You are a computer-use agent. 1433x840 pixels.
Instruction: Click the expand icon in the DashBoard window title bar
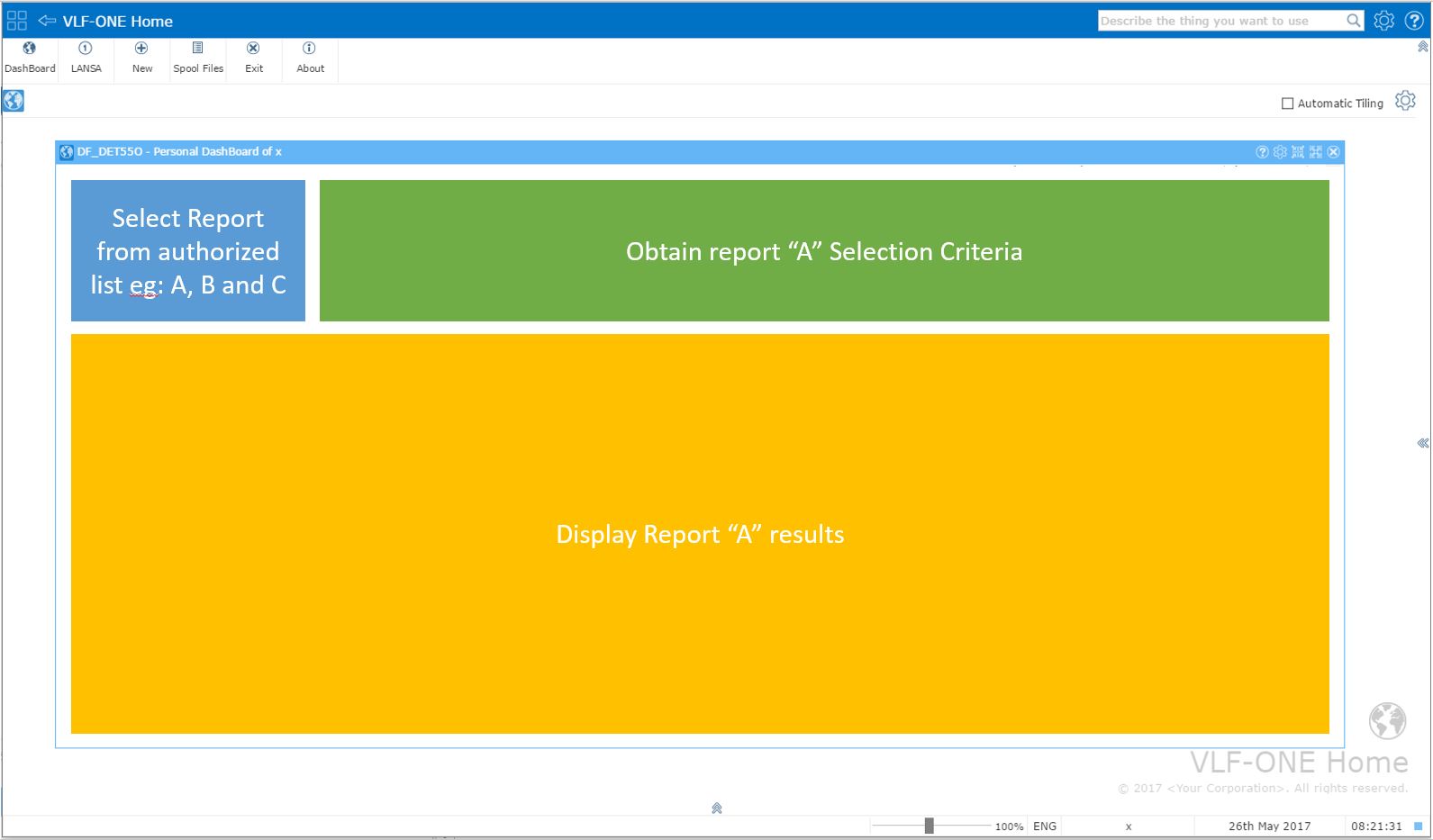click(x=1316, y=152)
